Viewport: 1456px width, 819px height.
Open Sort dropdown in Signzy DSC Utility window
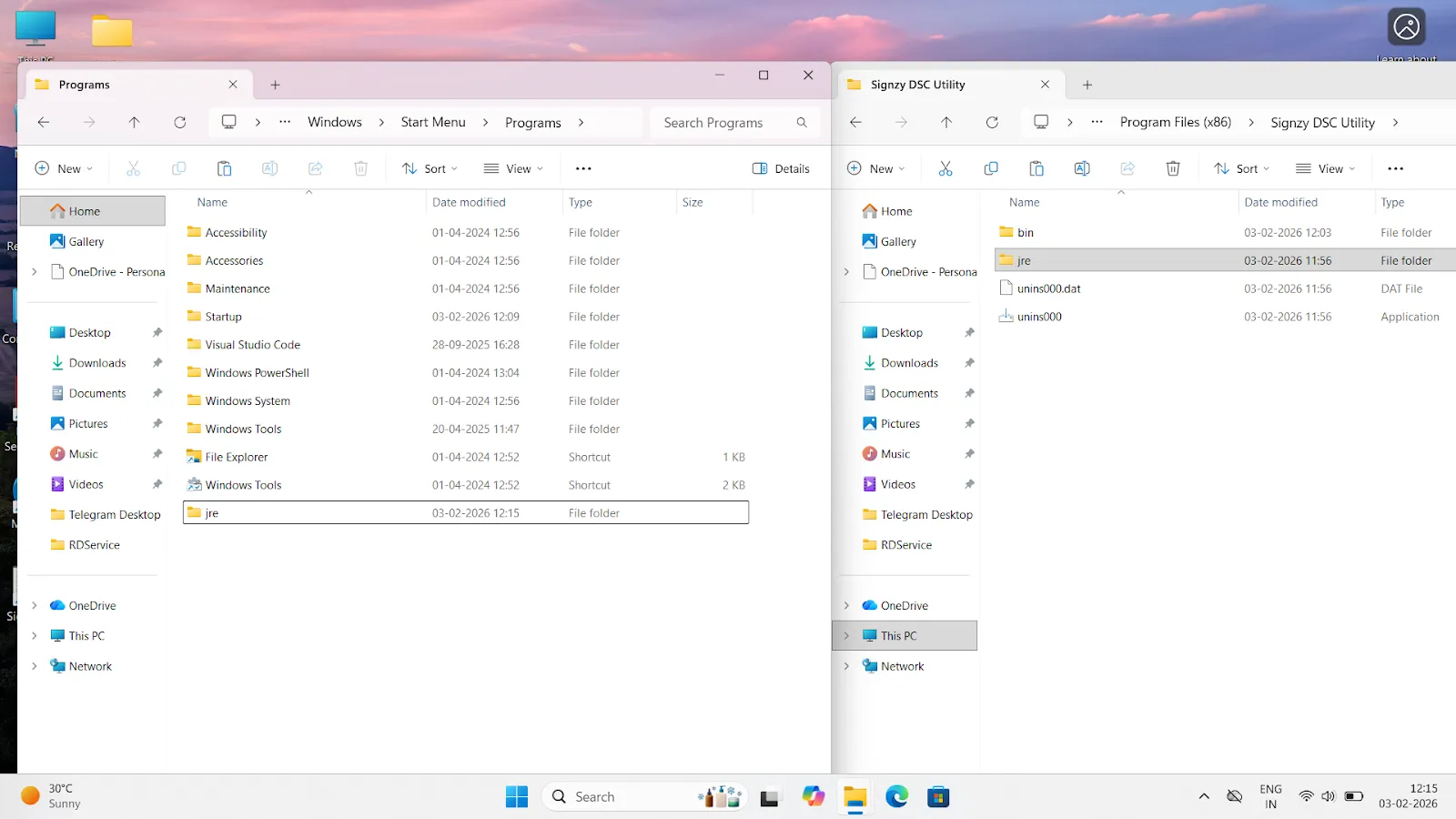pos(1241,168)
